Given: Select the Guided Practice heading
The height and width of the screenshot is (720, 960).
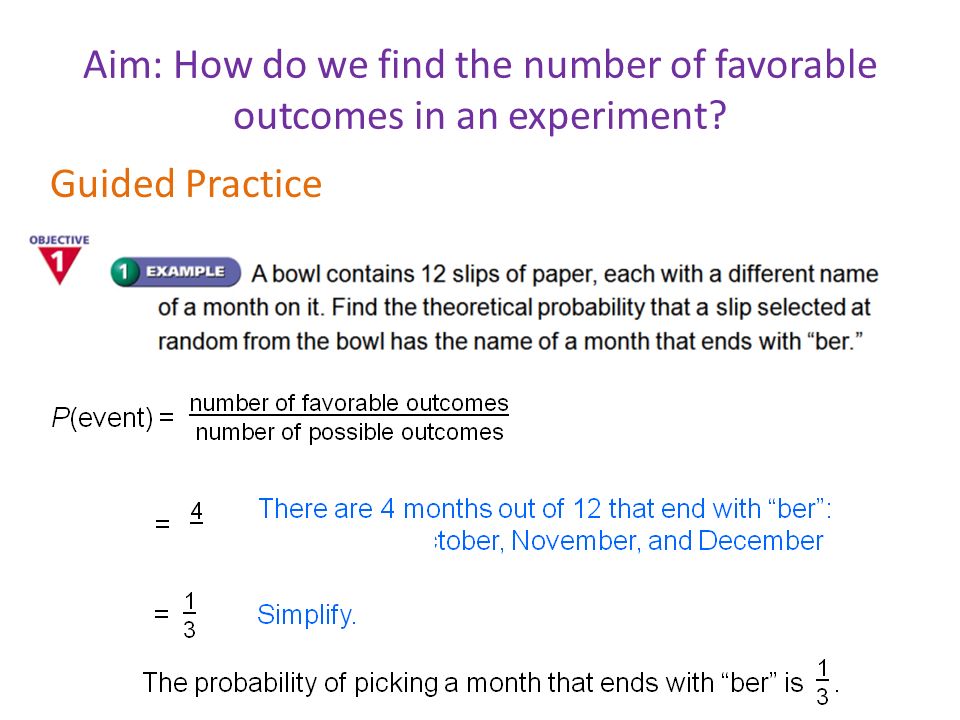Looking at the screenshot, I should (186, 184).
